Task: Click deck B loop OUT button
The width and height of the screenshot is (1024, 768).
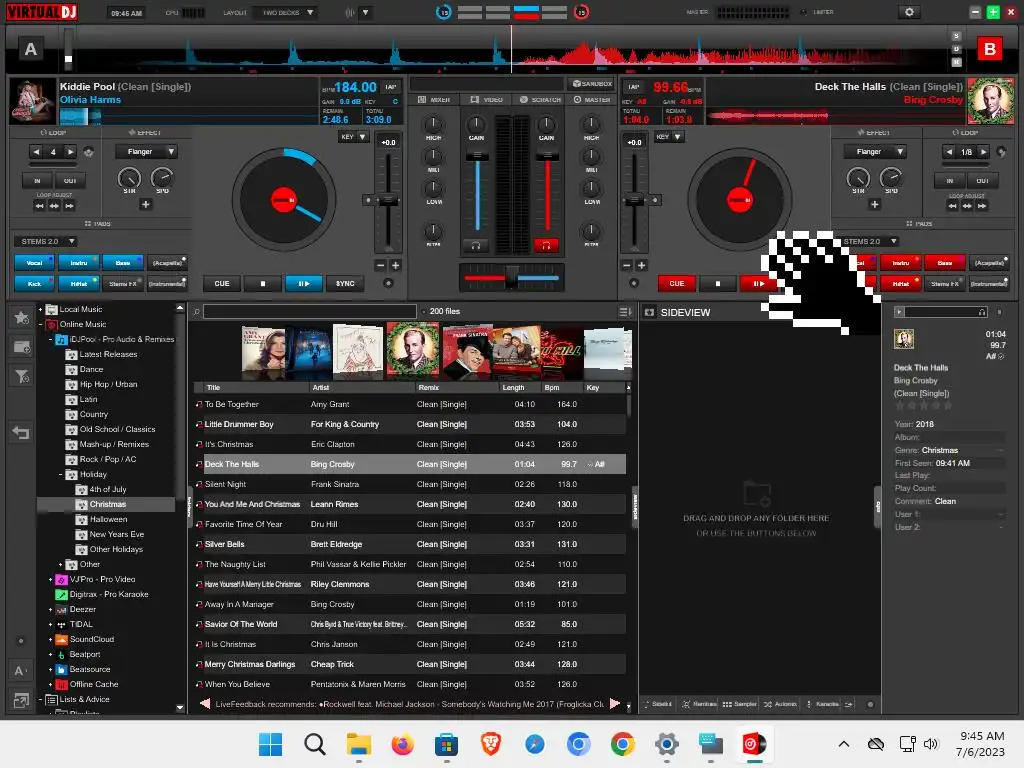Action: tap(982, 181)
